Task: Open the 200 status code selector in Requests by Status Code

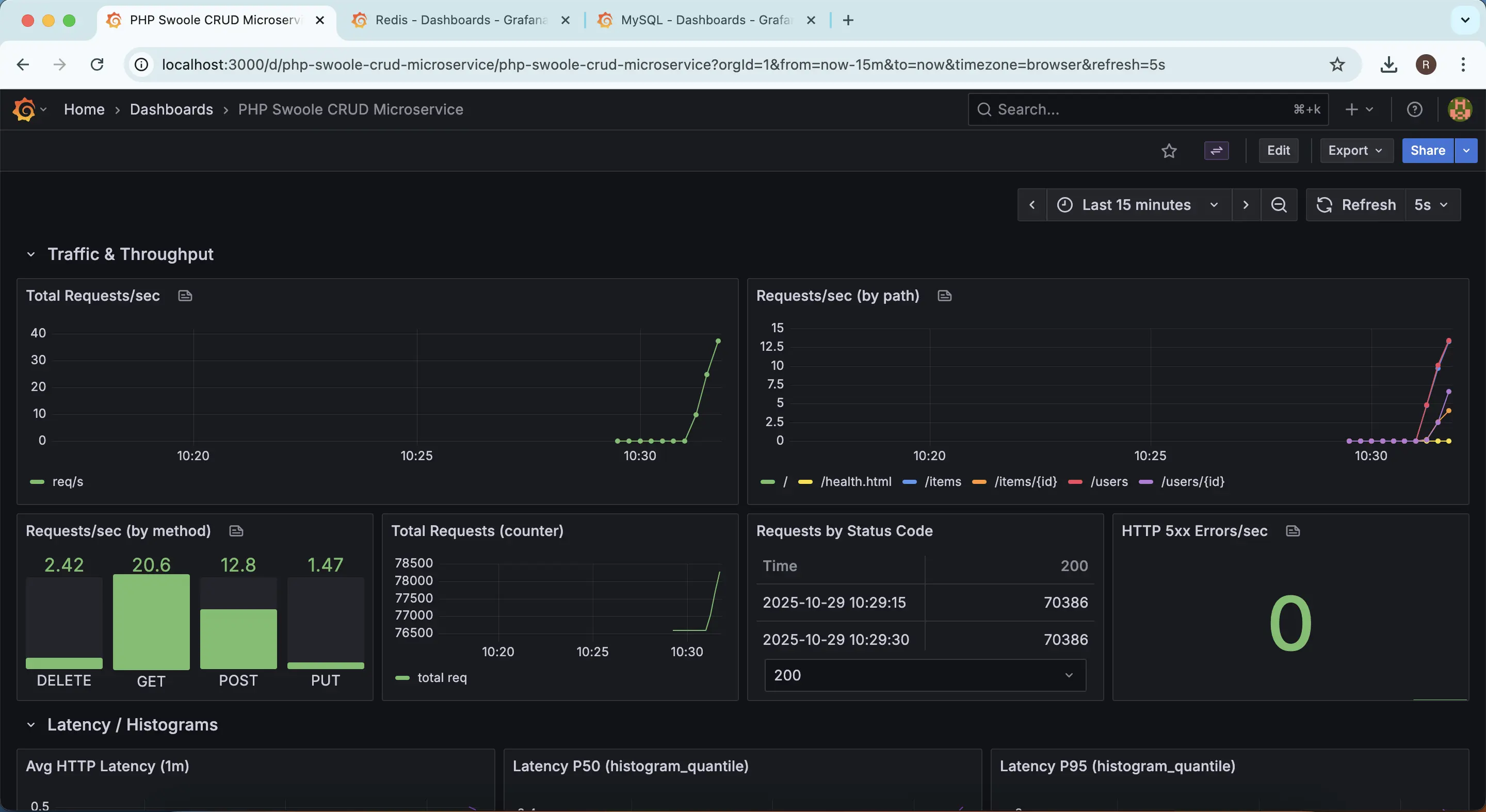Action: click(x=924, y=675)
